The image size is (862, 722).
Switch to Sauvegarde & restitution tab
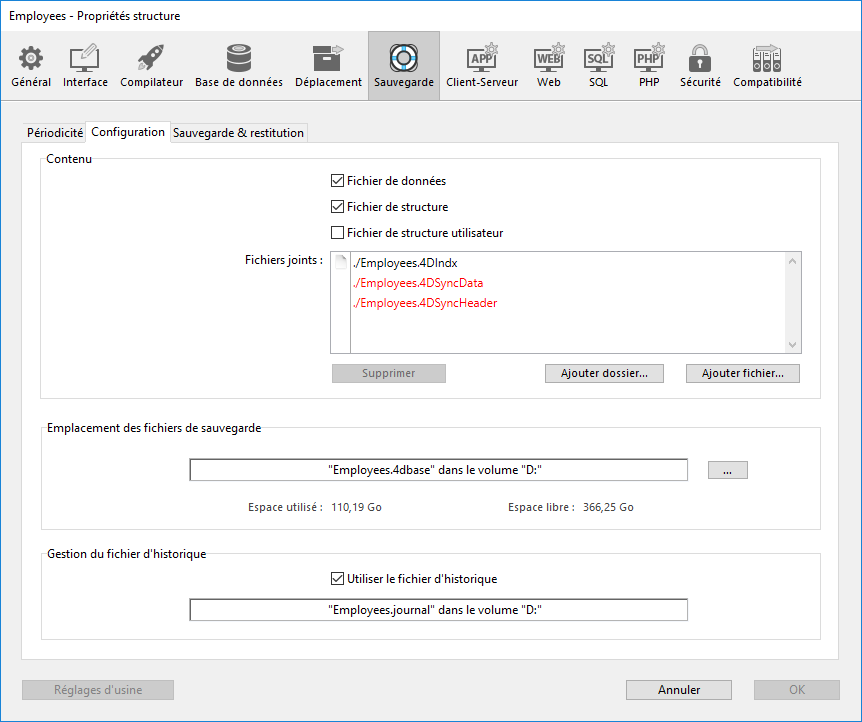coord(238,133)
